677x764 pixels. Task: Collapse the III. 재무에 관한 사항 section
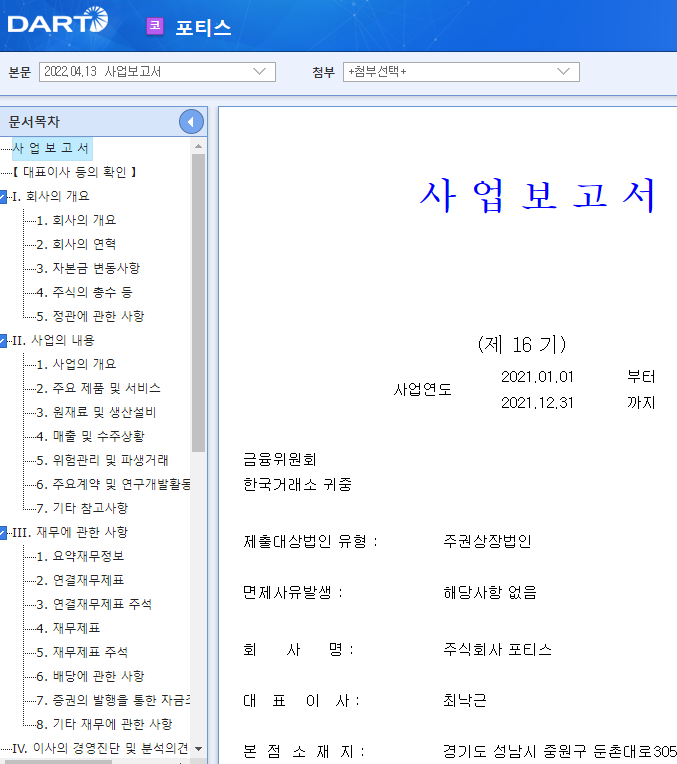pyautogui.click(x=3, y=533)
